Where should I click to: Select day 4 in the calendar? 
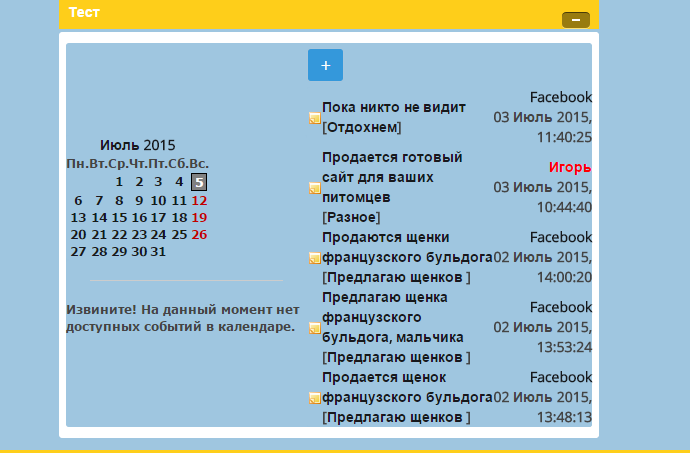[179, 182]
